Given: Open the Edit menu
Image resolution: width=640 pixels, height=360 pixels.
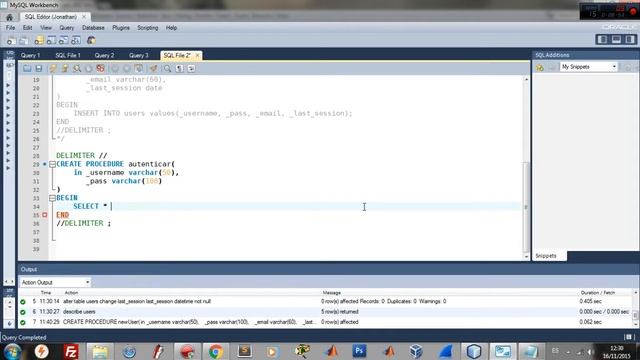Looking at the screenshot, I should point(27,28).
